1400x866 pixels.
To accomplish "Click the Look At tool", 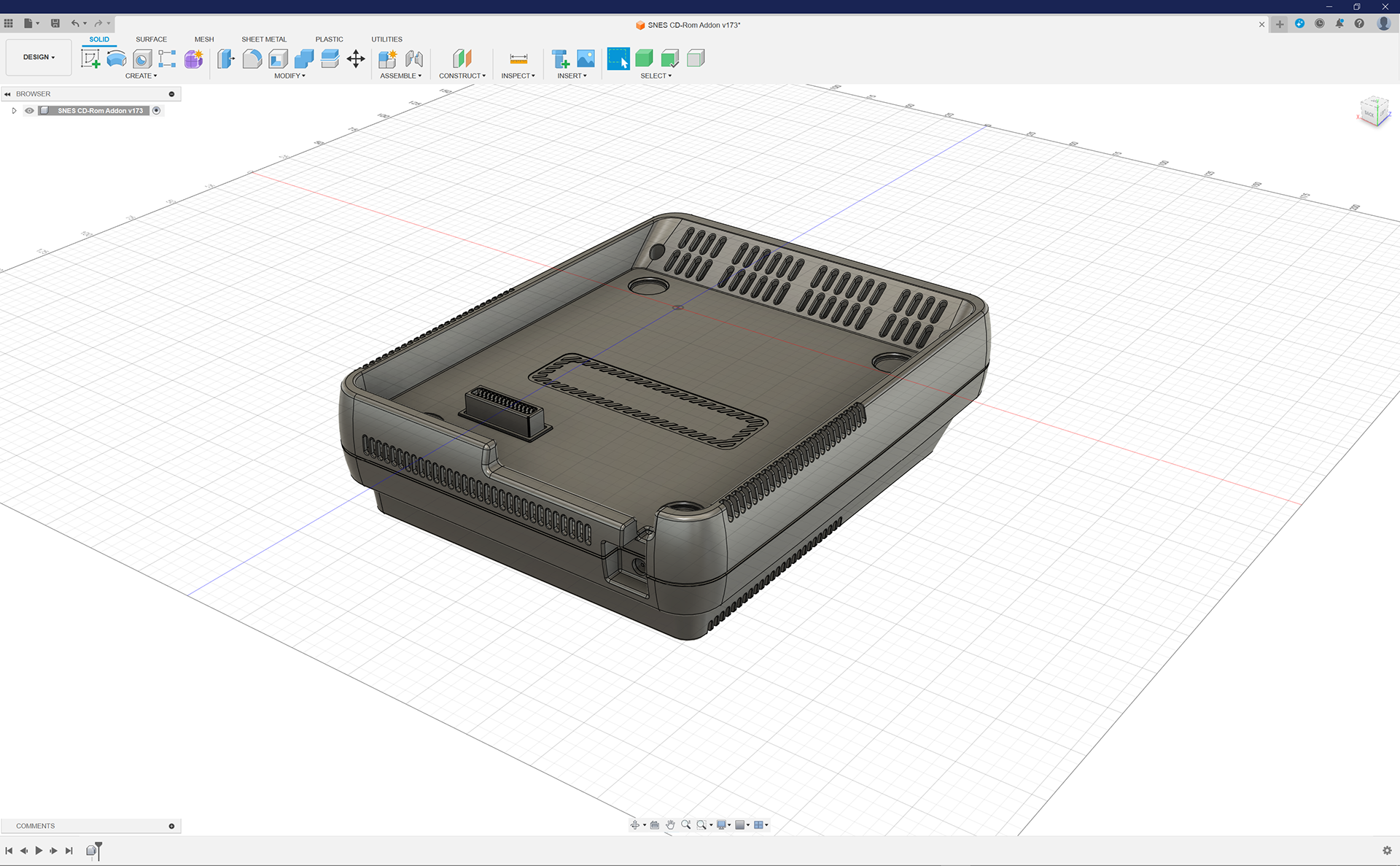I will [x=655, y=825].
